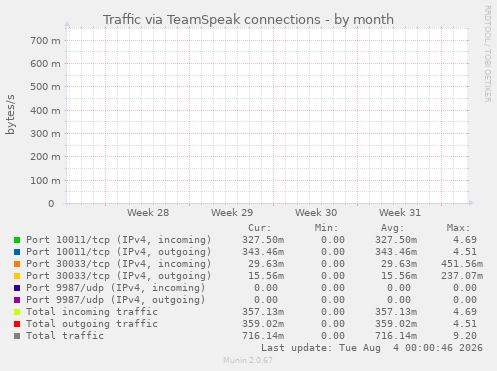The width and height of the screenshot is (497, 371).
Task: Click the lime swatch for Total incoming traffic
Action: (x=17, y=312)
